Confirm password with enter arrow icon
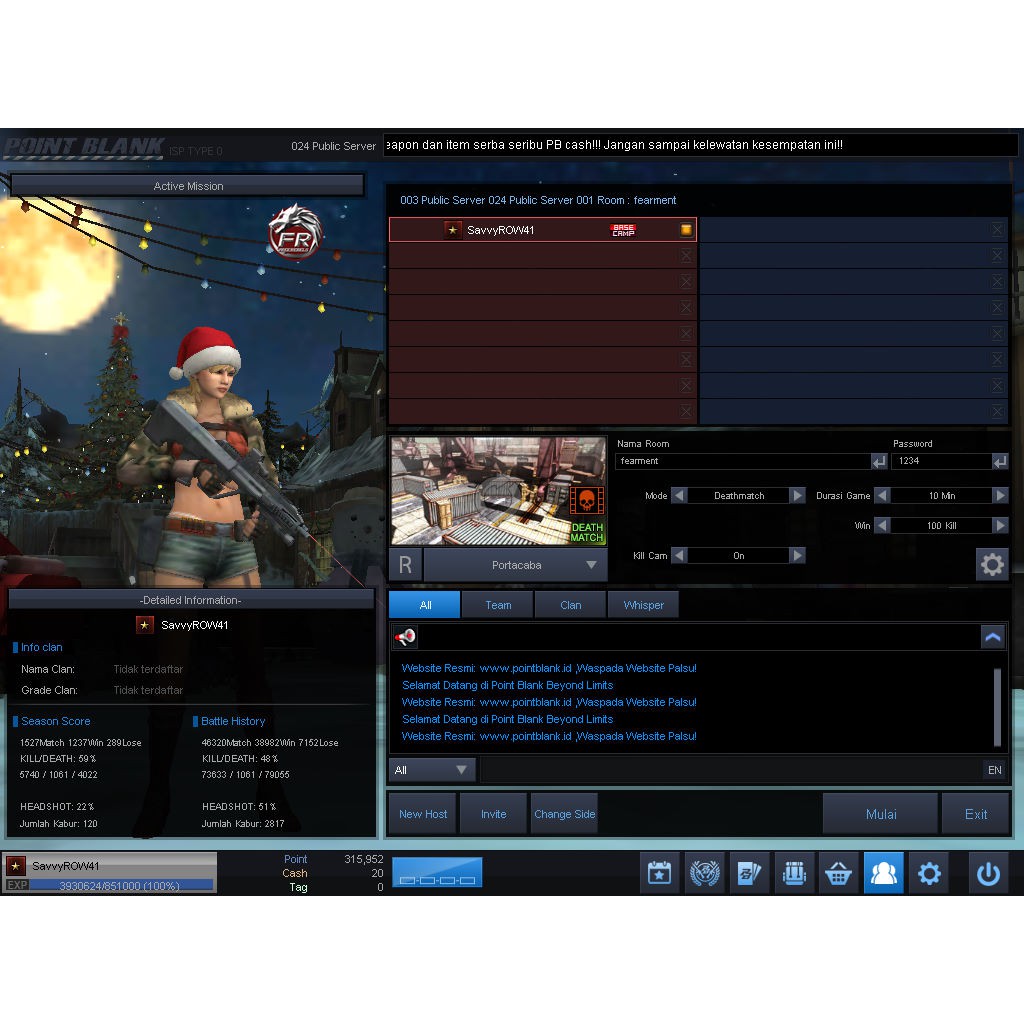 click(x=1000, y=461)
